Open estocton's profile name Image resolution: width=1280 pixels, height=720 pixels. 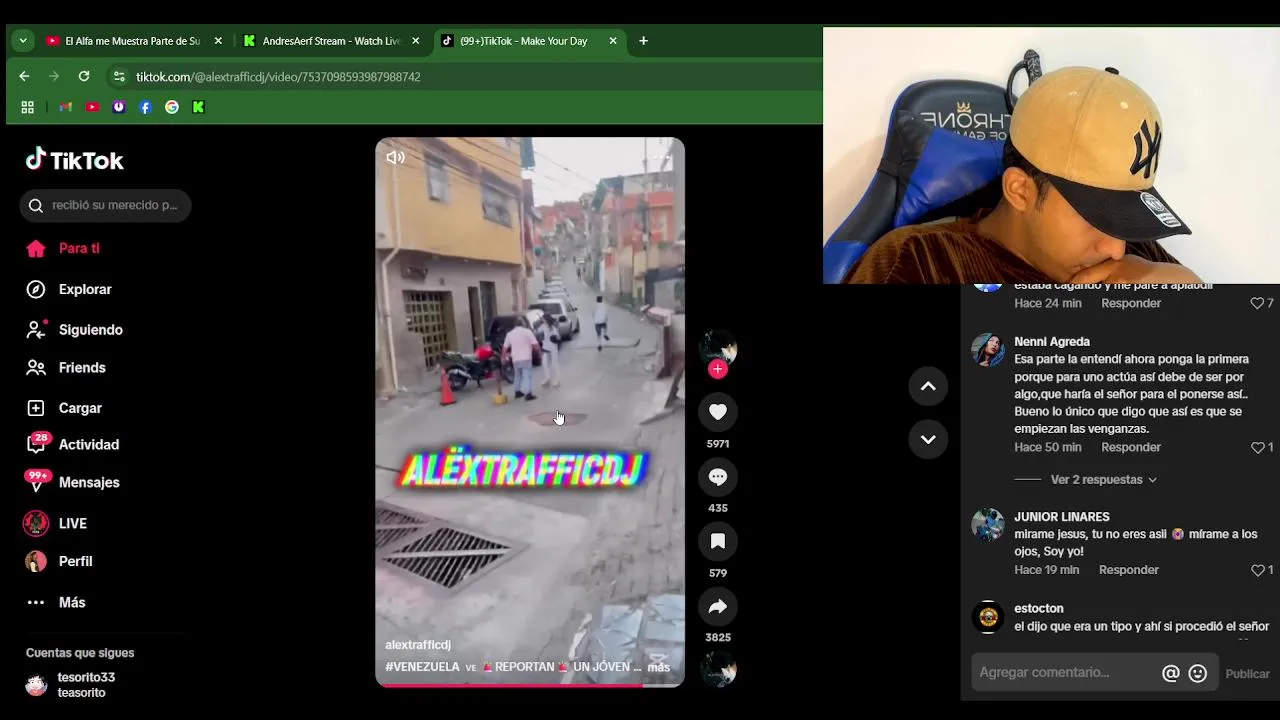point(1039,608)
